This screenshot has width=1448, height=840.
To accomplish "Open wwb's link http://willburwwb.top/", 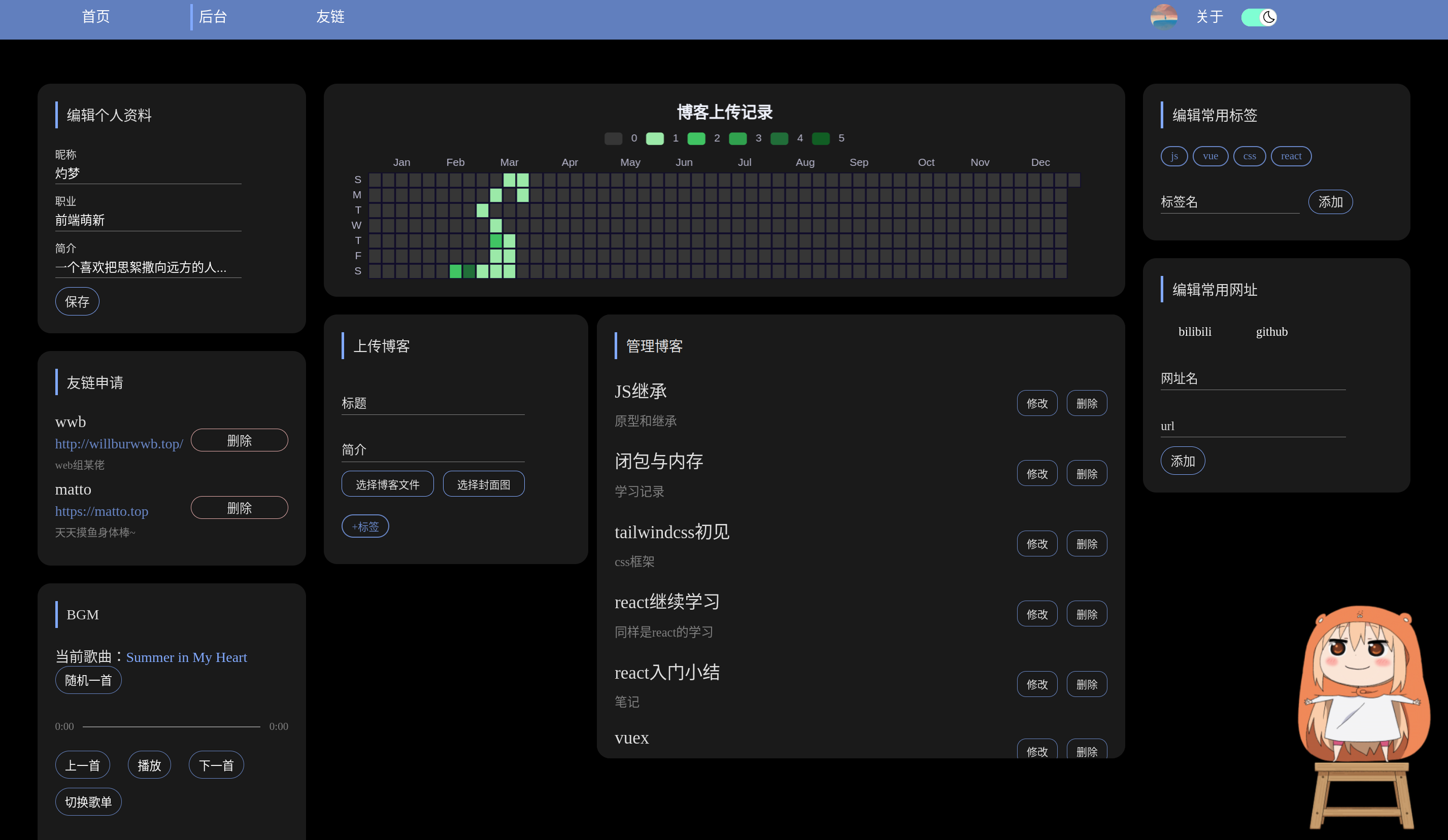I will click(x=119, y=444).
